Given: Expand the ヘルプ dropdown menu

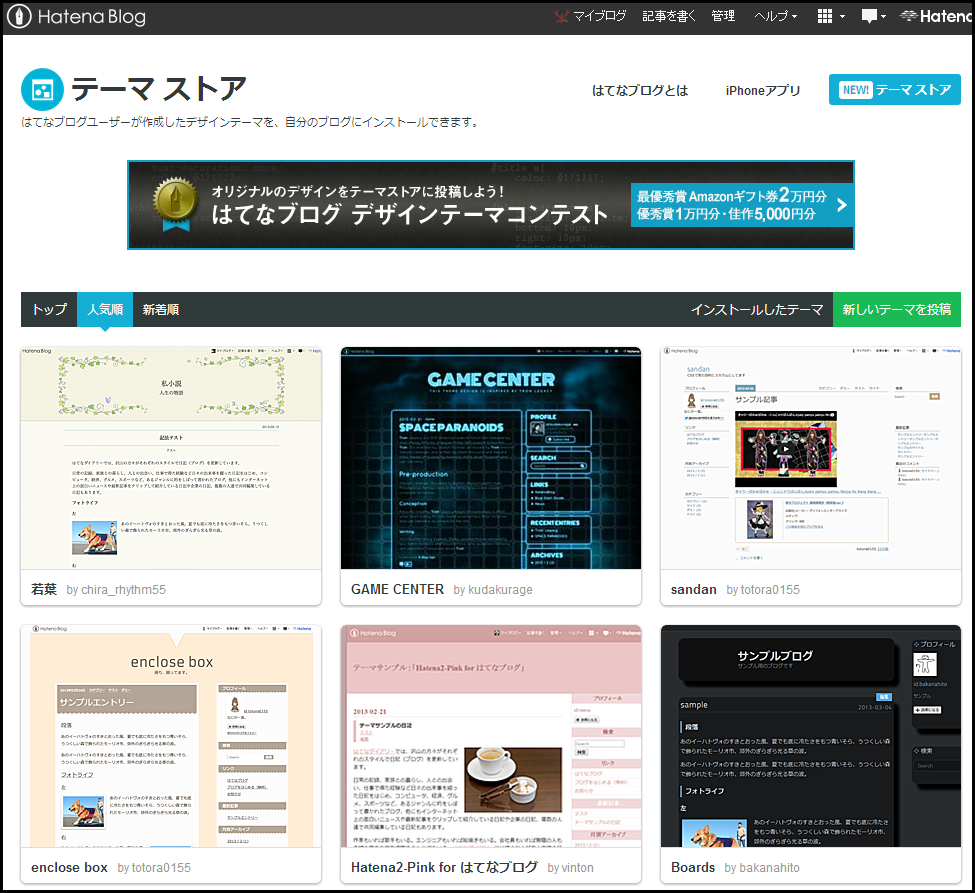Looking at the screenshot, I should pyautogui.click(x=775, y=16).
